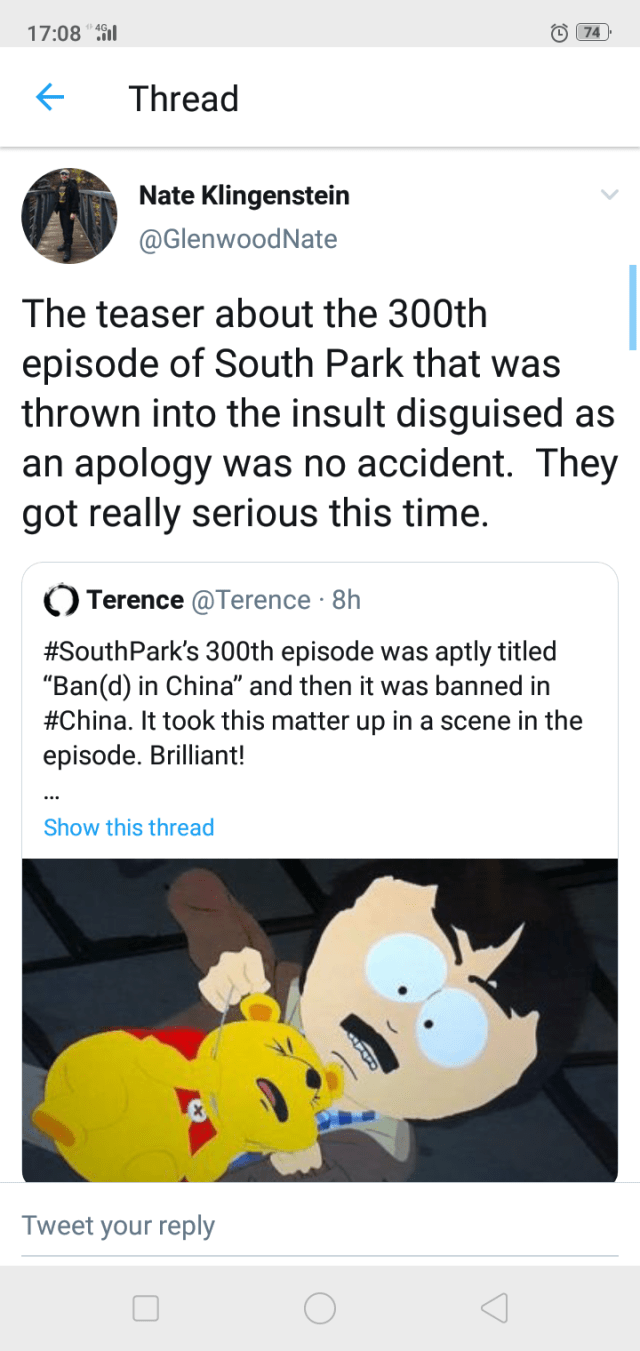The image size is (640, 1351).
Task: Click the blue scrollbar indicator
Action: click(632, 307)
